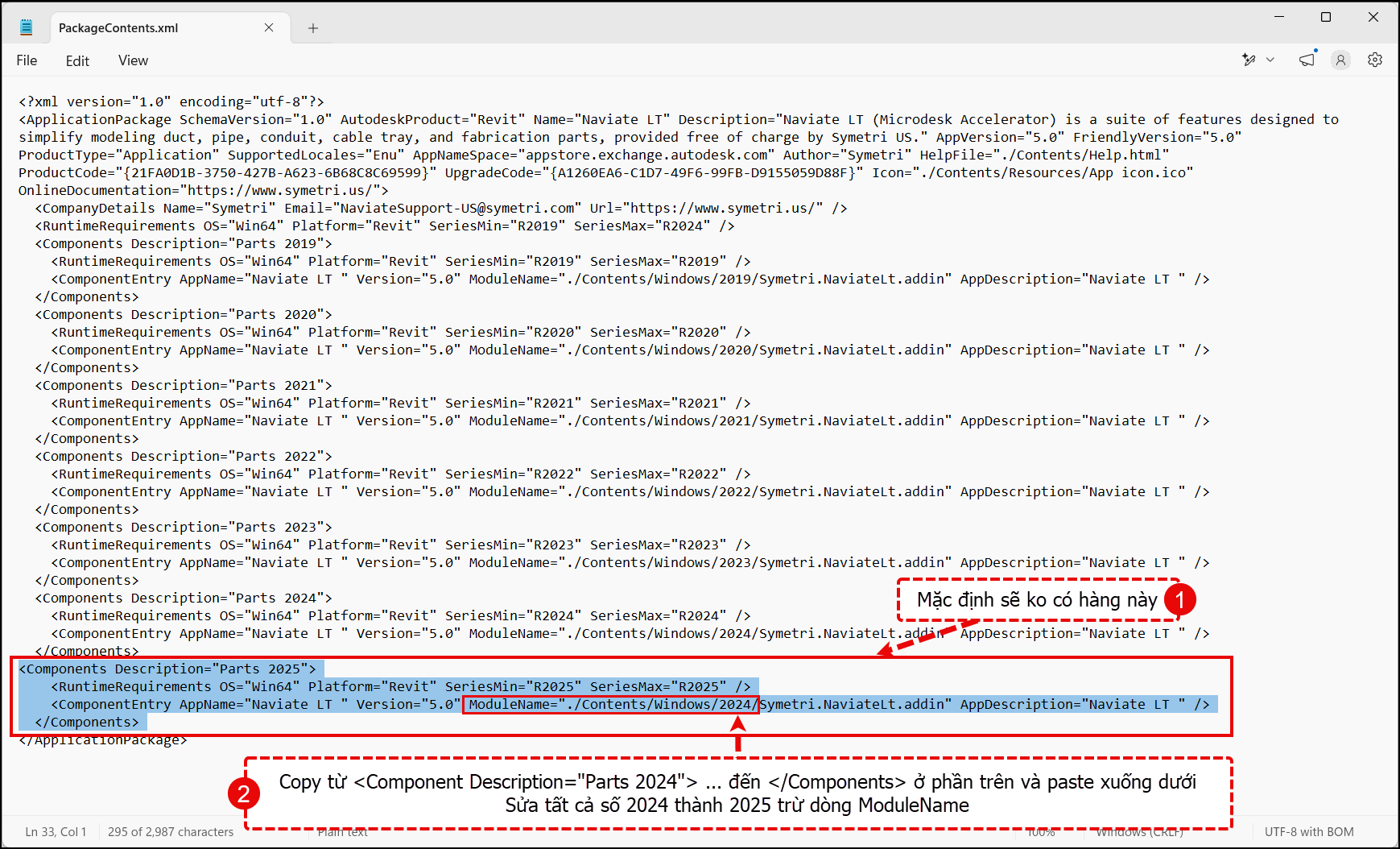Click "295 of 2,987 characters" in status bar

pyautogui.click(x=171, y=832)
